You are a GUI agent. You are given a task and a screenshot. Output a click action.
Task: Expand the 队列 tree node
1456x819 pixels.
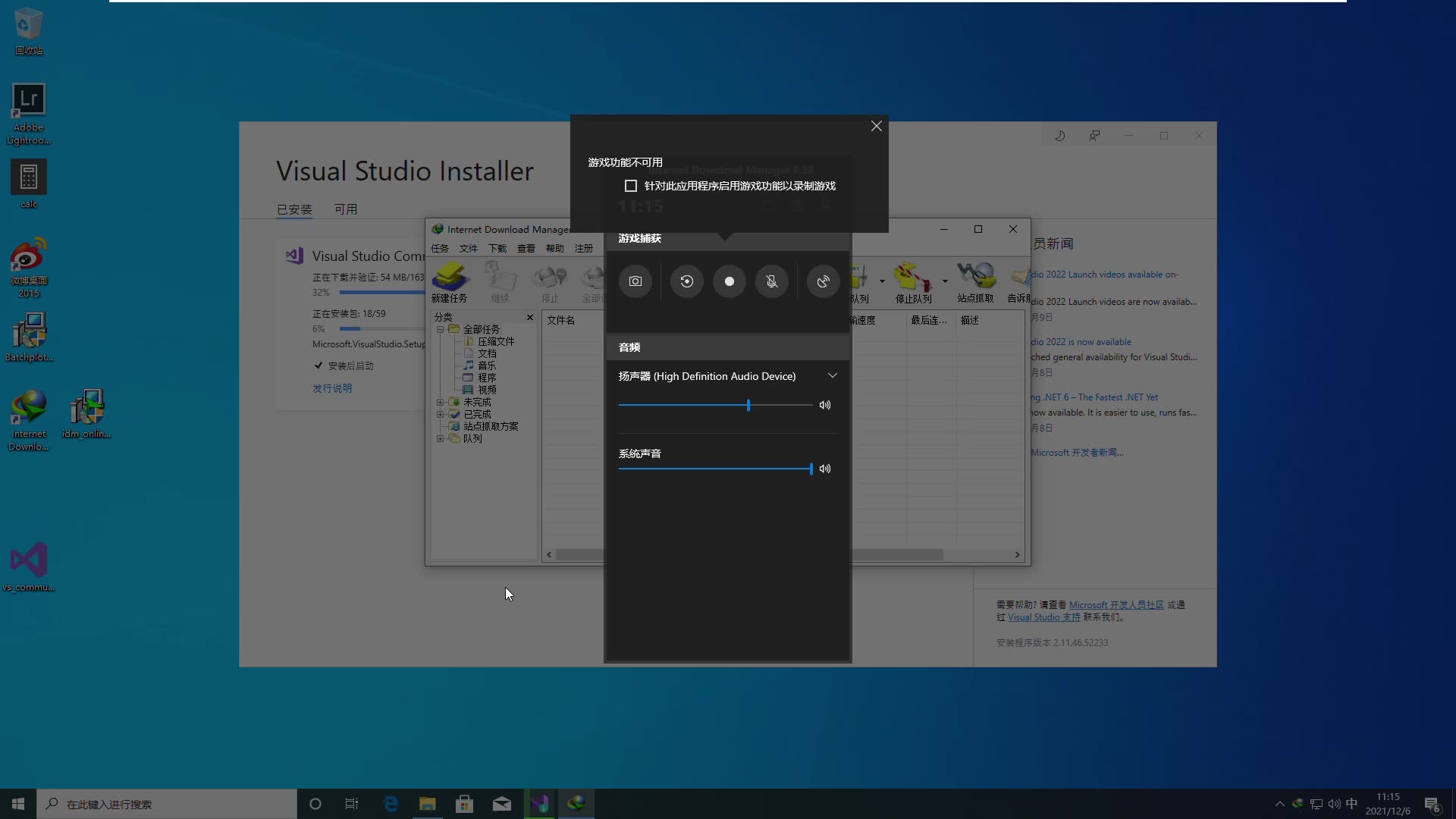click(440, 438)
